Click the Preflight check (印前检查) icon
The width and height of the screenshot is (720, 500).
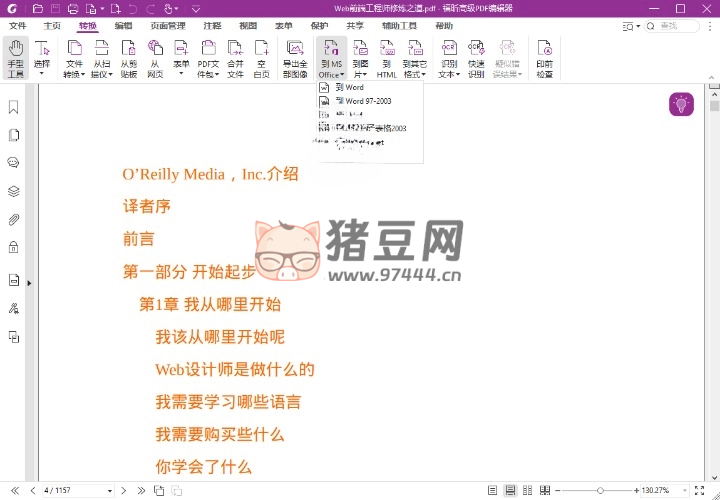pyautogui.click(x=544, y=59)
